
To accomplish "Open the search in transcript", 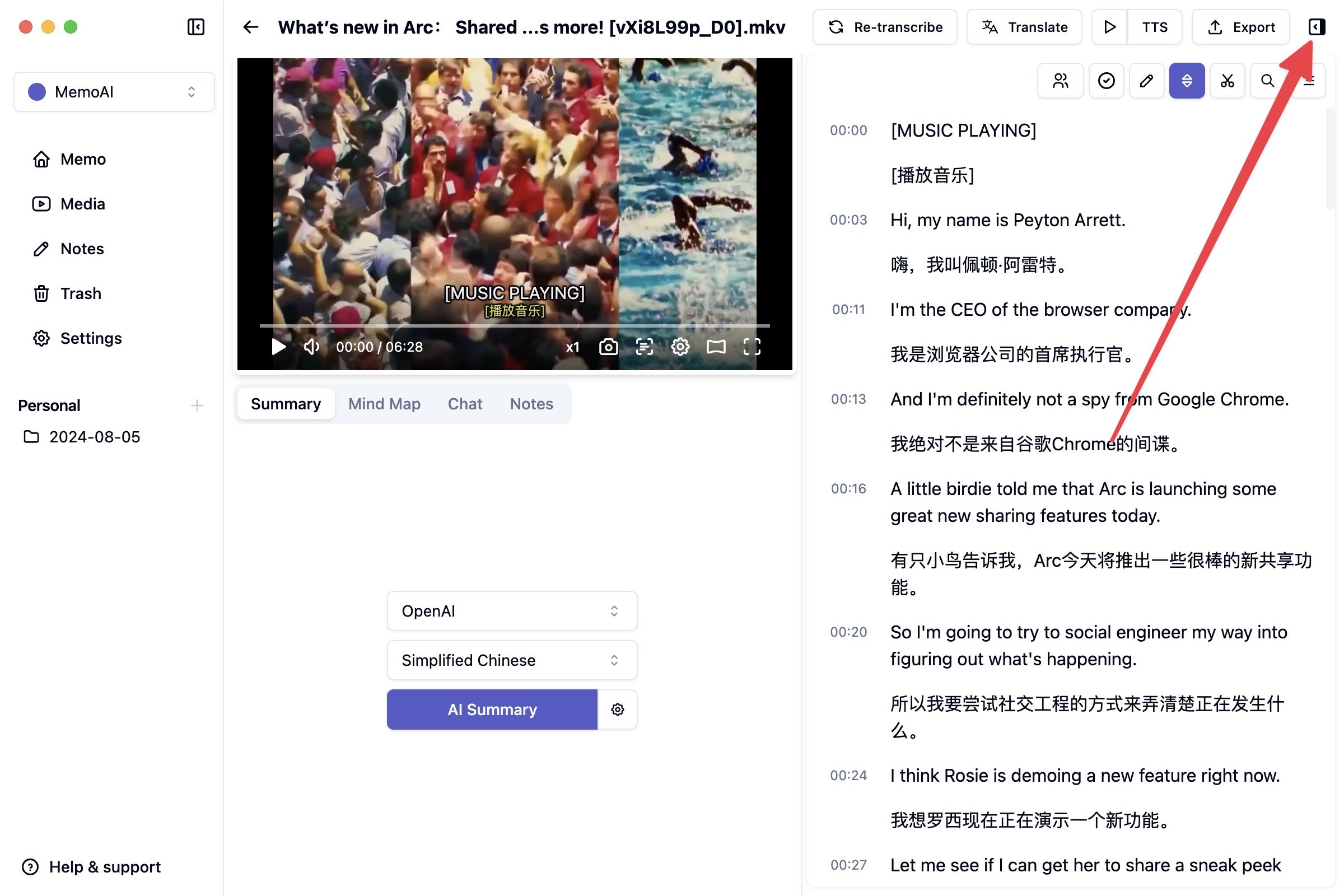I will click(1267, 81).
